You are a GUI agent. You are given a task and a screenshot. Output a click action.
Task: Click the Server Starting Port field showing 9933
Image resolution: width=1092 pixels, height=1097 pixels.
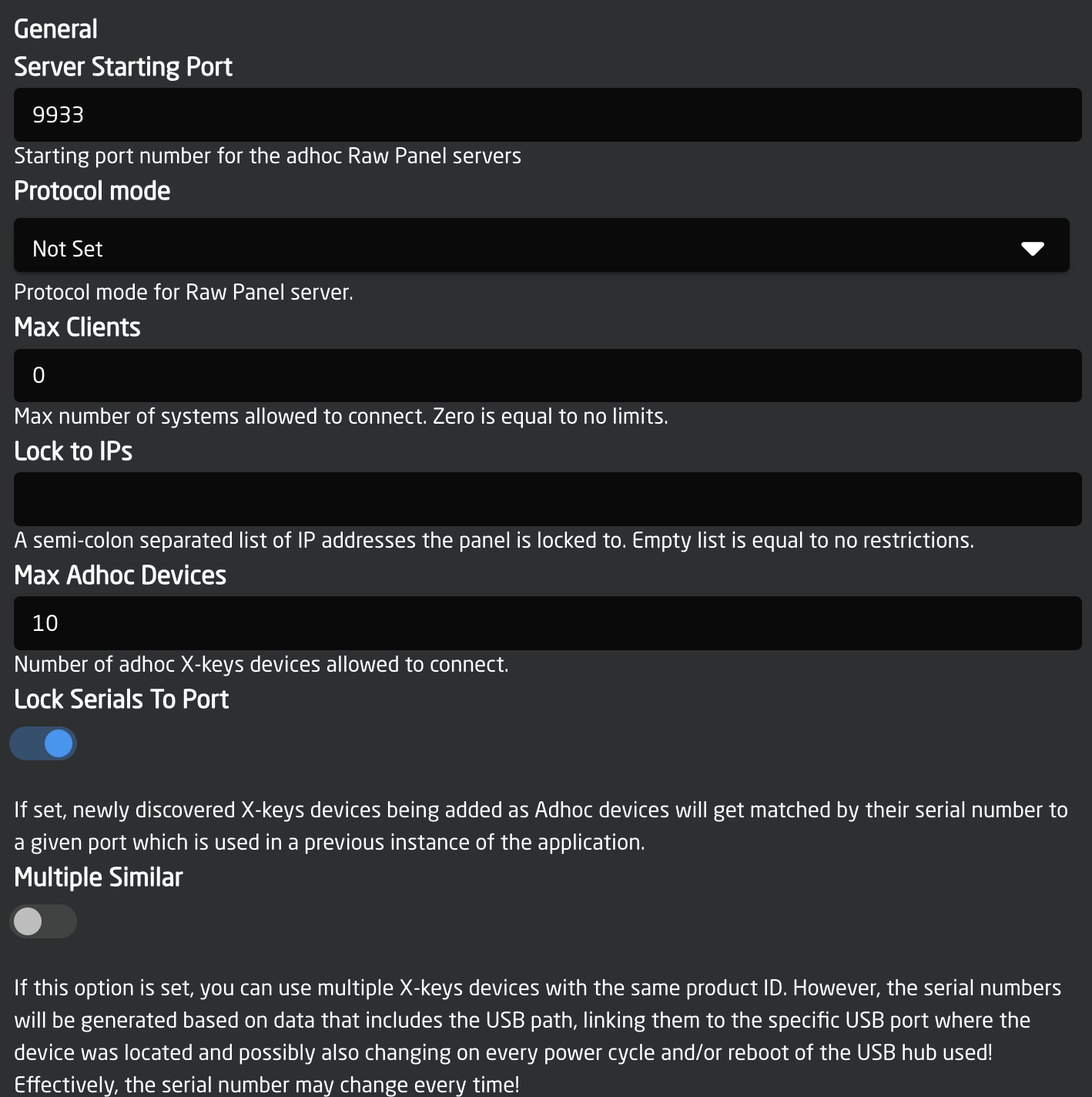[548, 115]
